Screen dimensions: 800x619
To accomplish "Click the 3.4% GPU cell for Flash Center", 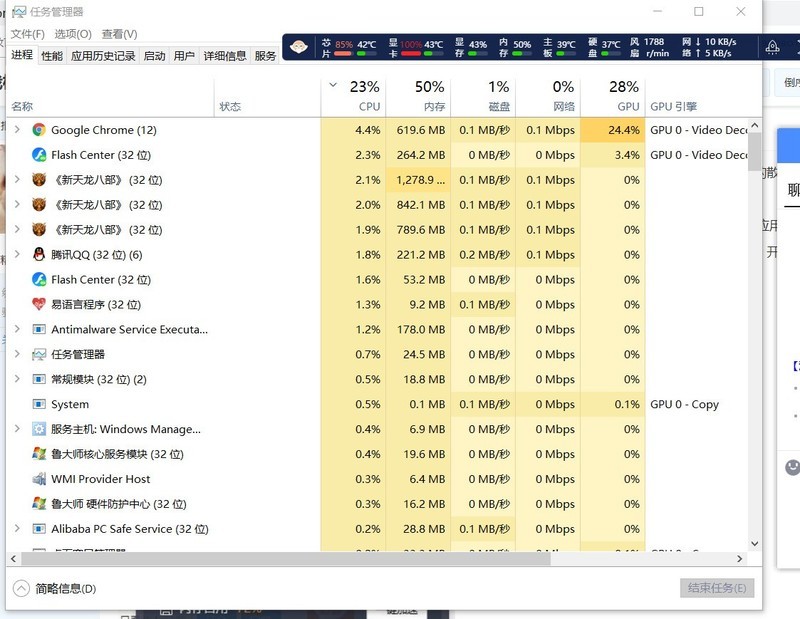I will click(x=613, y=155).
